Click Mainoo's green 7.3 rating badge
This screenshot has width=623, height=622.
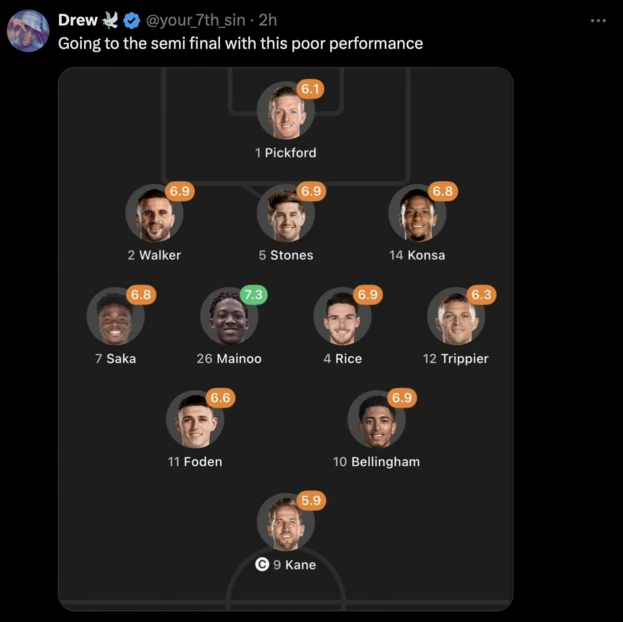(x=254, y=295)
